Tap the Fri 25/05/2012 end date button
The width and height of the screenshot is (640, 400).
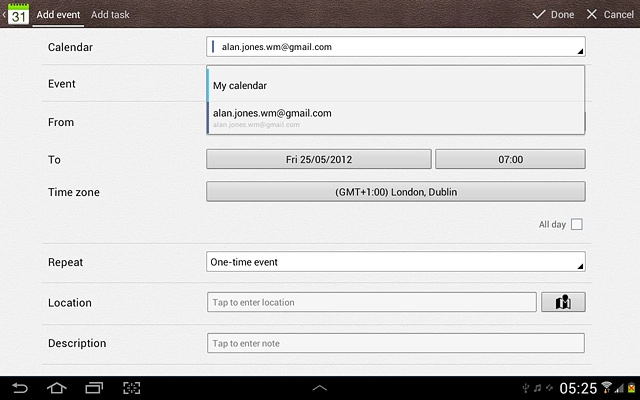(318, 159)
